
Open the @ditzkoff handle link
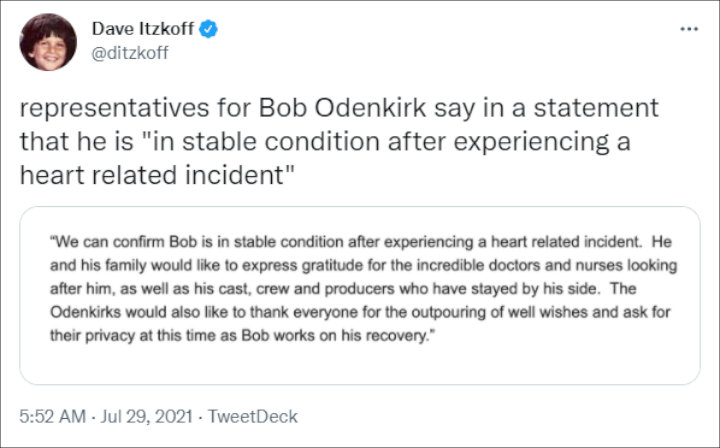tap(130, 53)
